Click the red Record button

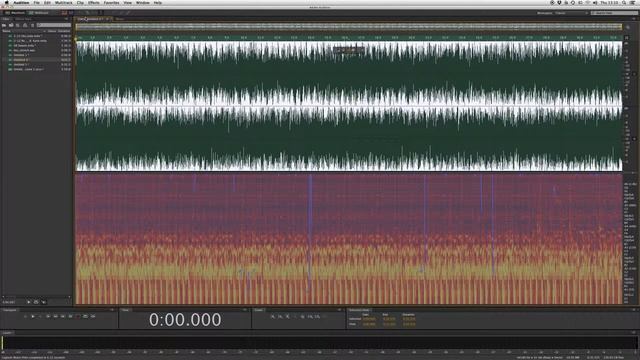(78, 316)
